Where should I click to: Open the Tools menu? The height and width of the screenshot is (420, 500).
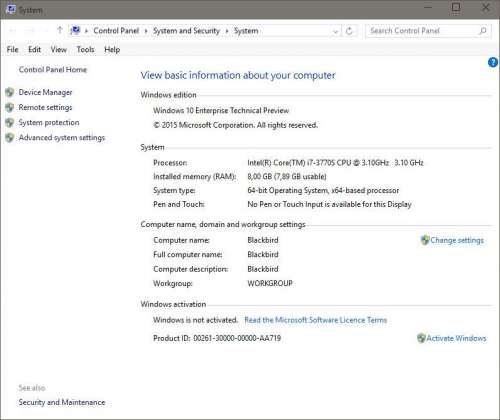tap(85, 50)
